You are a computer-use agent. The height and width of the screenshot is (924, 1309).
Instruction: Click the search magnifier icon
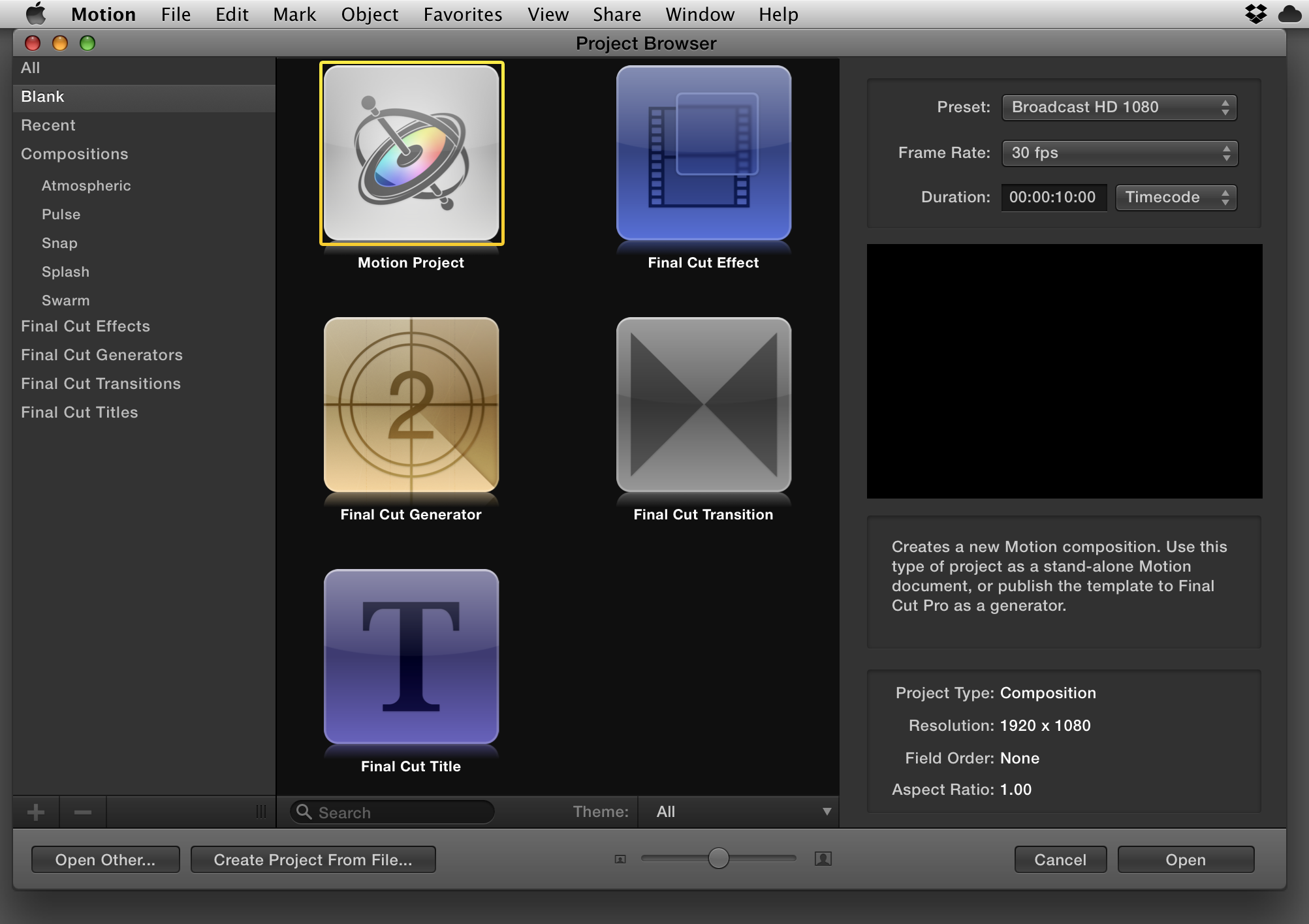tap(304, 812)
